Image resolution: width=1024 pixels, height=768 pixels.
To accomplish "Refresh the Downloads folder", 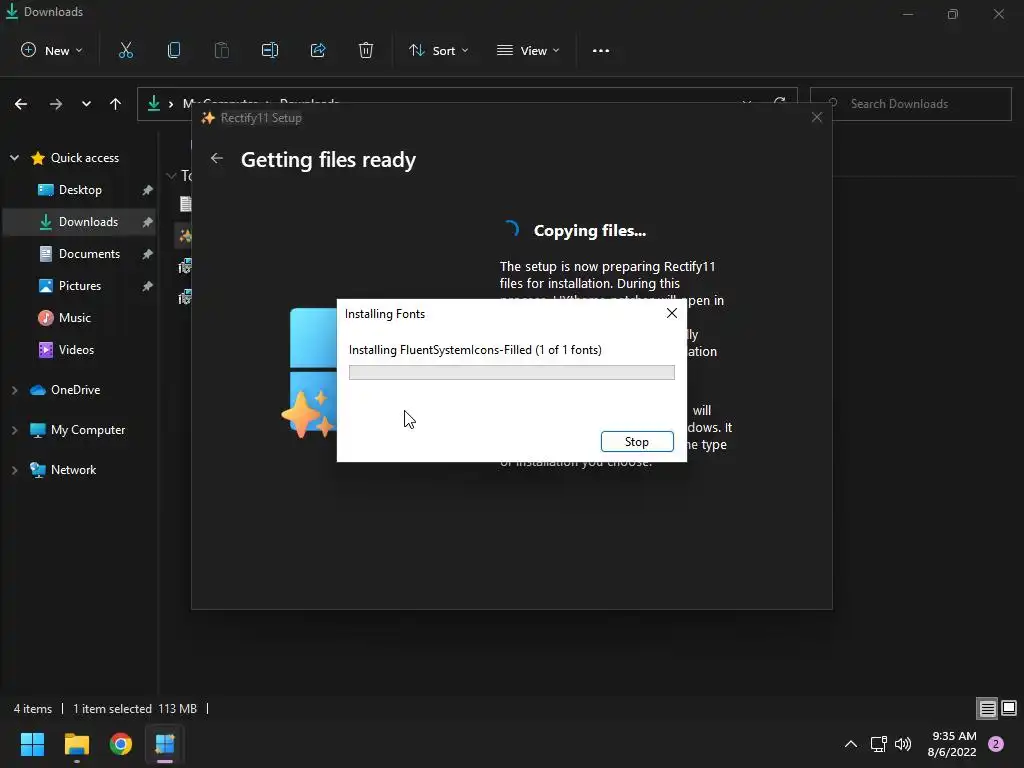I will point(779,103).
